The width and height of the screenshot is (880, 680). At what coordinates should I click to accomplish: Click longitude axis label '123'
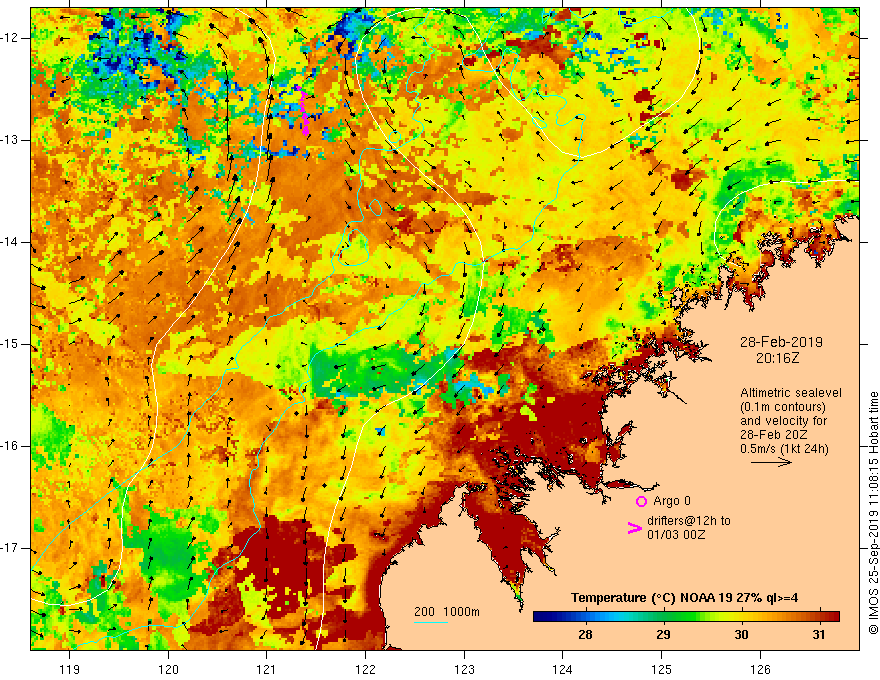[x=464, y=669]
